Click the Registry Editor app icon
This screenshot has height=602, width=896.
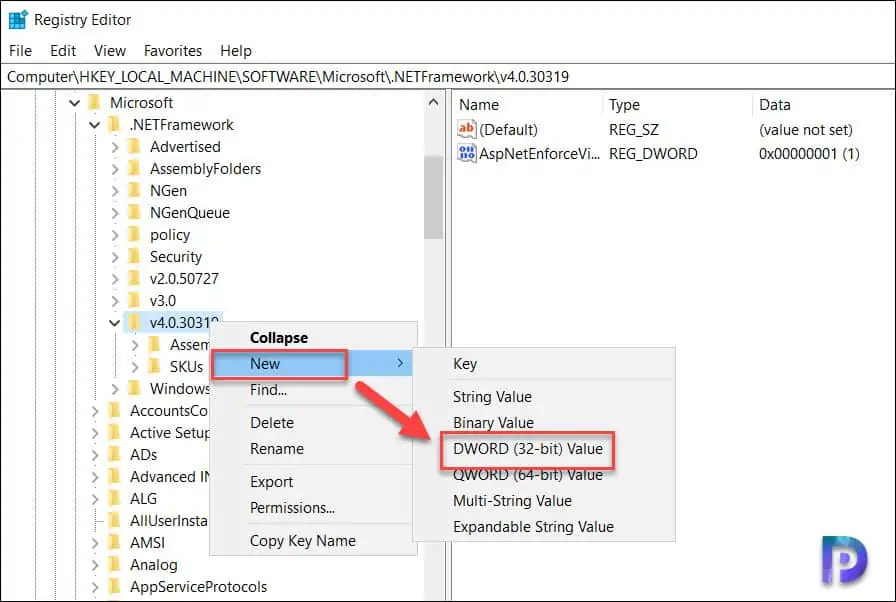[18, 19]
